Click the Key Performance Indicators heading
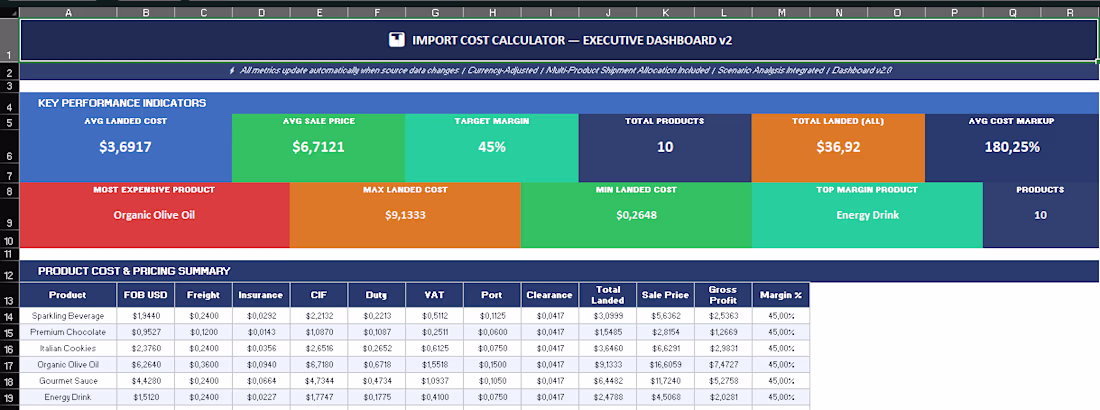Screen dimensions: 1100x410 coord(122,103)
